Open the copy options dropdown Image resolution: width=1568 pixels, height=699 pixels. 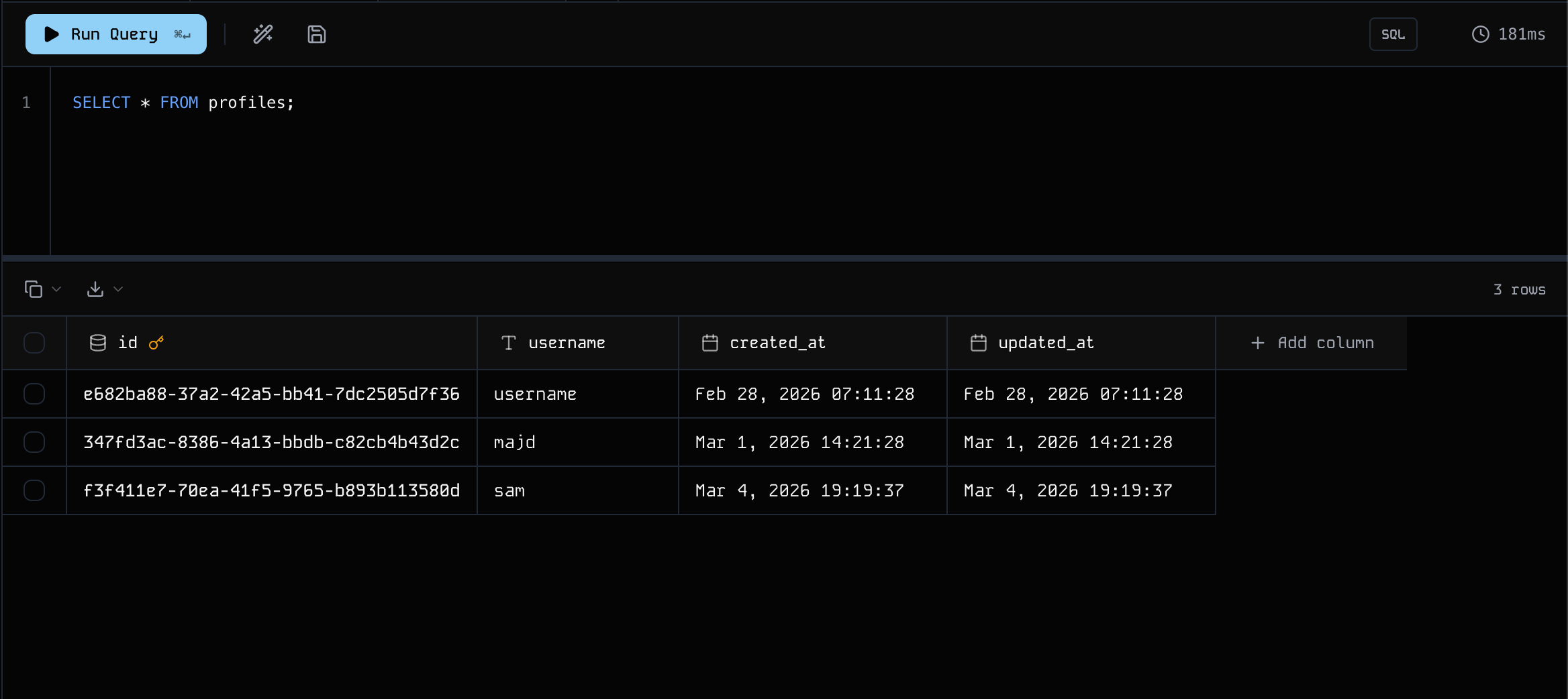[57, 288]
